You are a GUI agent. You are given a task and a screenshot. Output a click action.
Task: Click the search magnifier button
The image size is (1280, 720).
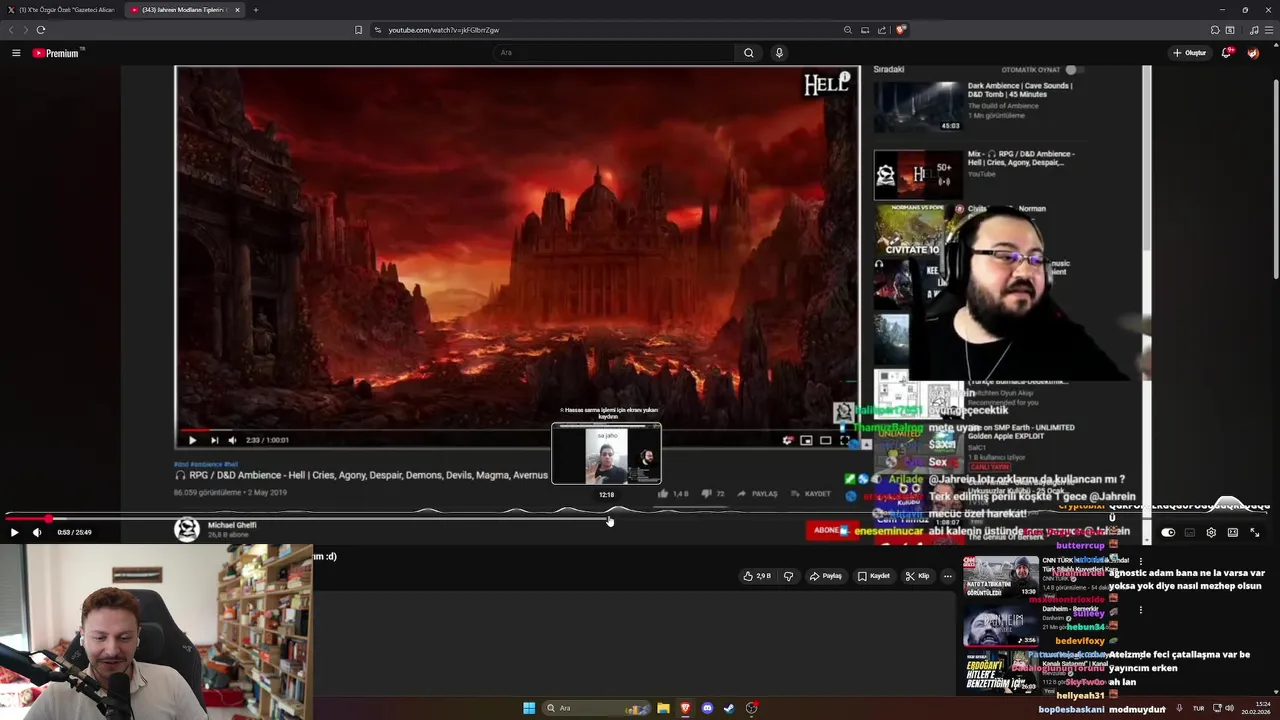tap(749, 53)
